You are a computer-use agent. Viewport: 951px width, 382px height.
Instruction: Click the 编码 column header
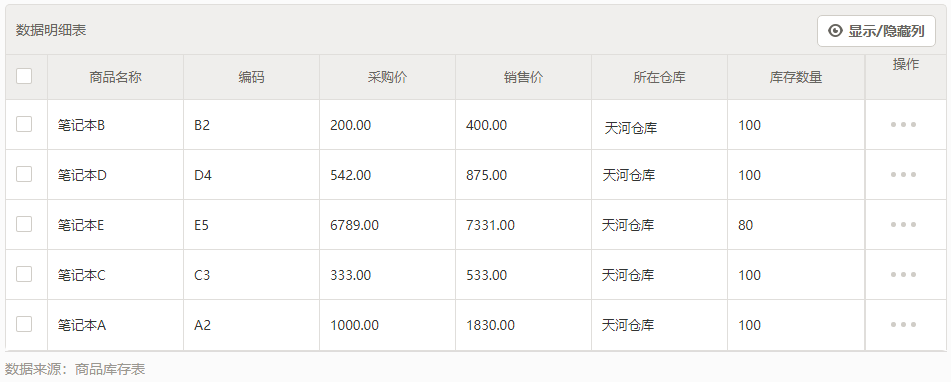coord(251,77)
